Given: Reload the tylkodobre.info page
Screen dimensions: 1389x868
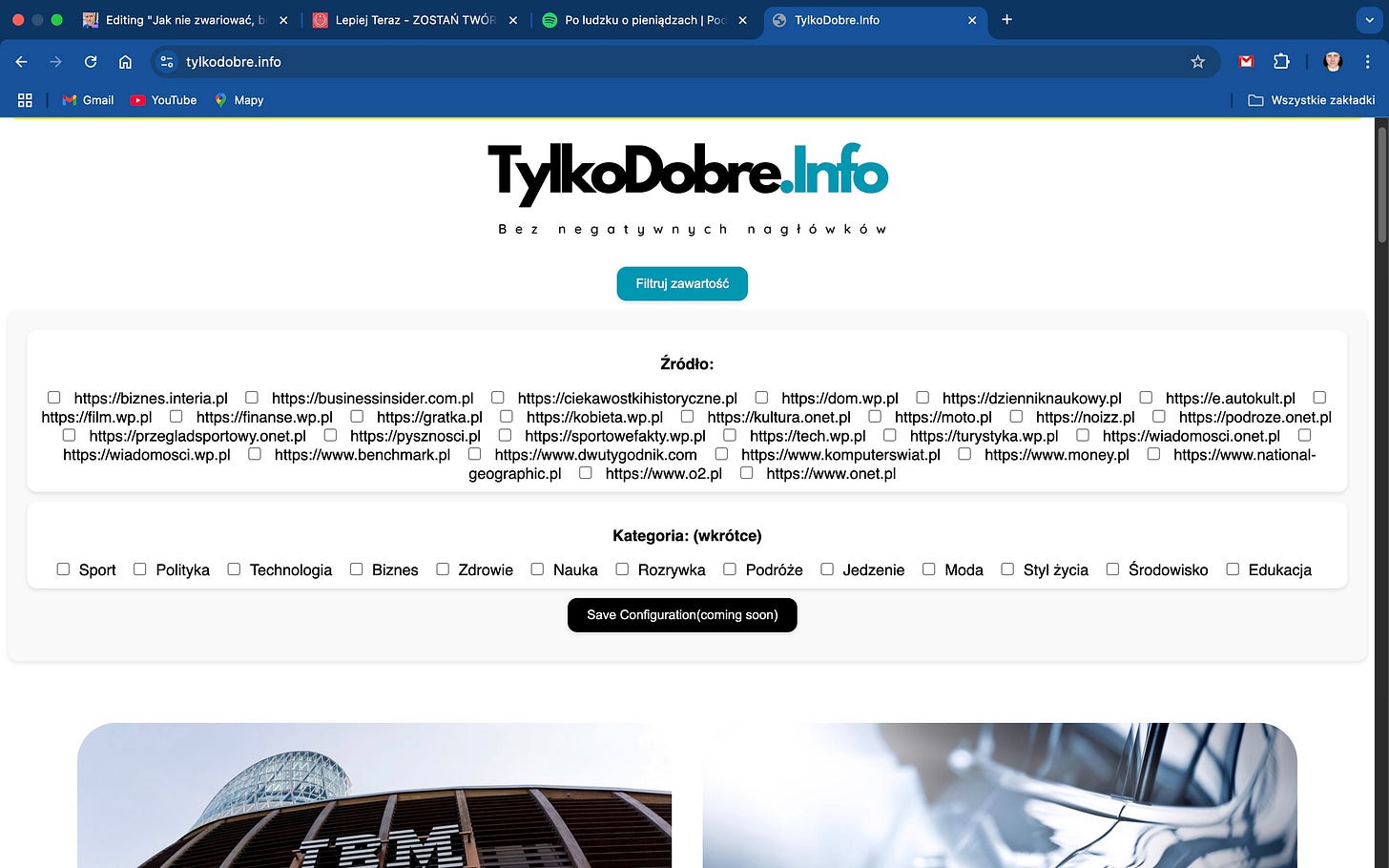Looking at the screenshot, I should click(x=91, y=62).
